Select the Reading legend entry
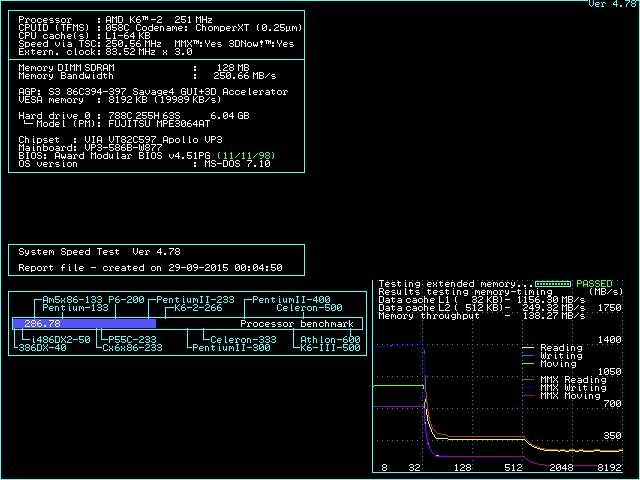Screen dimensions: 640x480 click(560, 348)
